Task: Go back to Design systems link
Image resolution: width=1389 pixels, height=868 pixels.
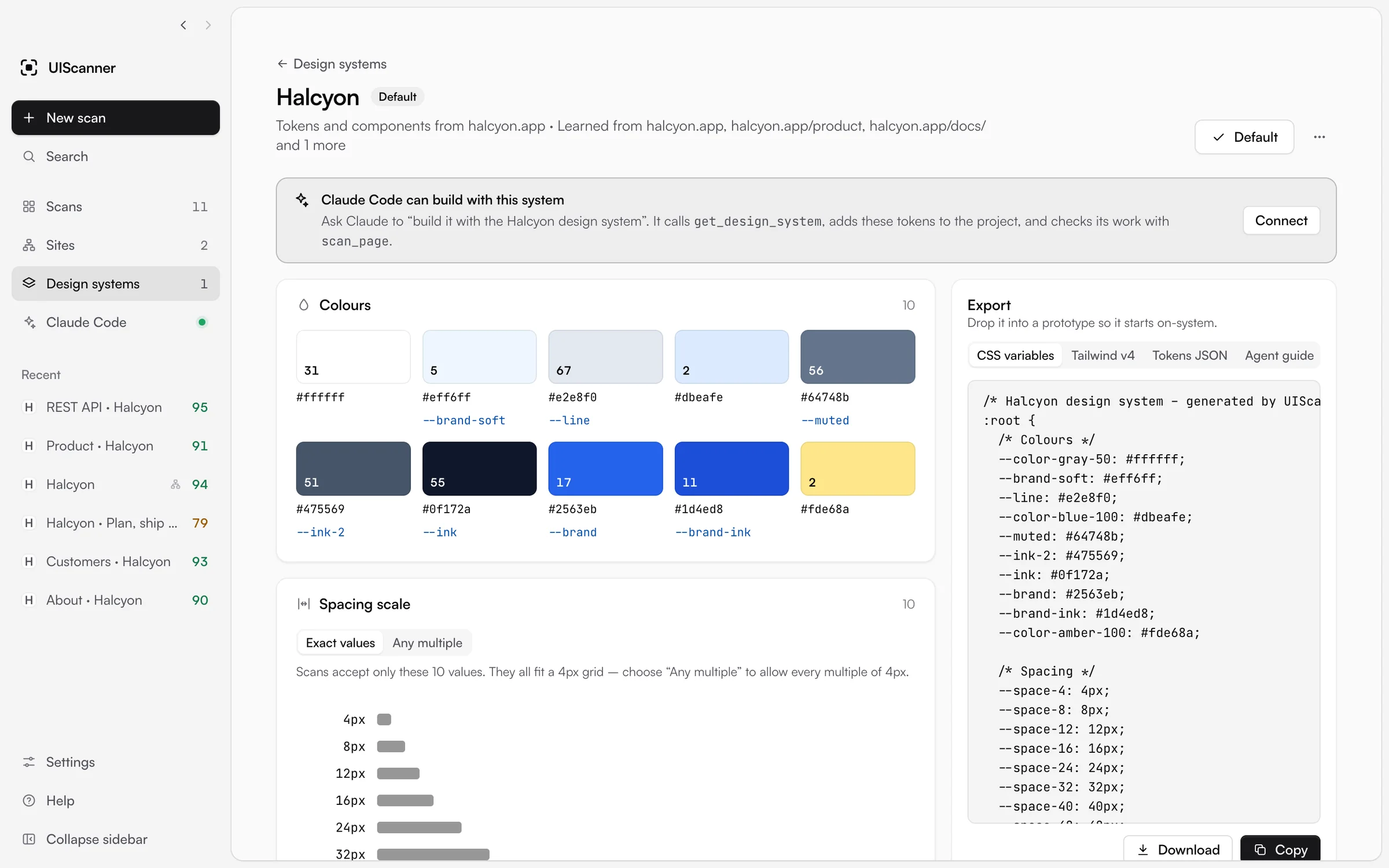Action: (x=332, y=64)
